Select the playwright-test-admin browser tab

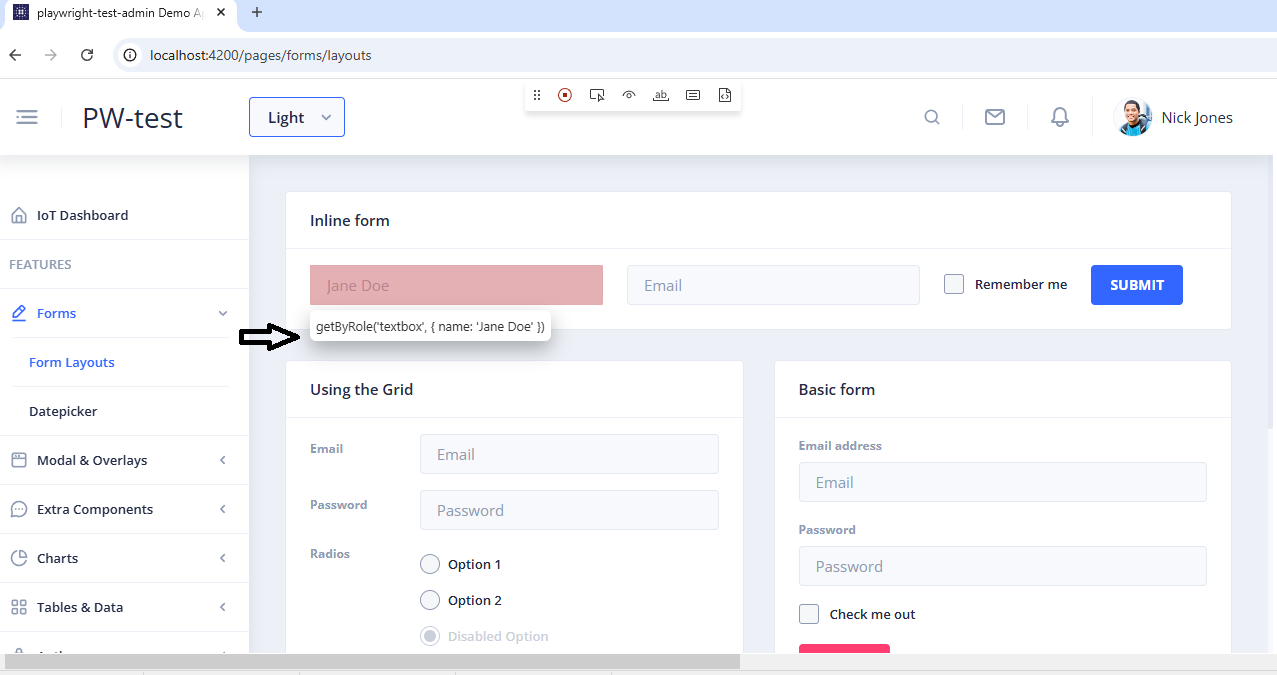click(119, 14)
